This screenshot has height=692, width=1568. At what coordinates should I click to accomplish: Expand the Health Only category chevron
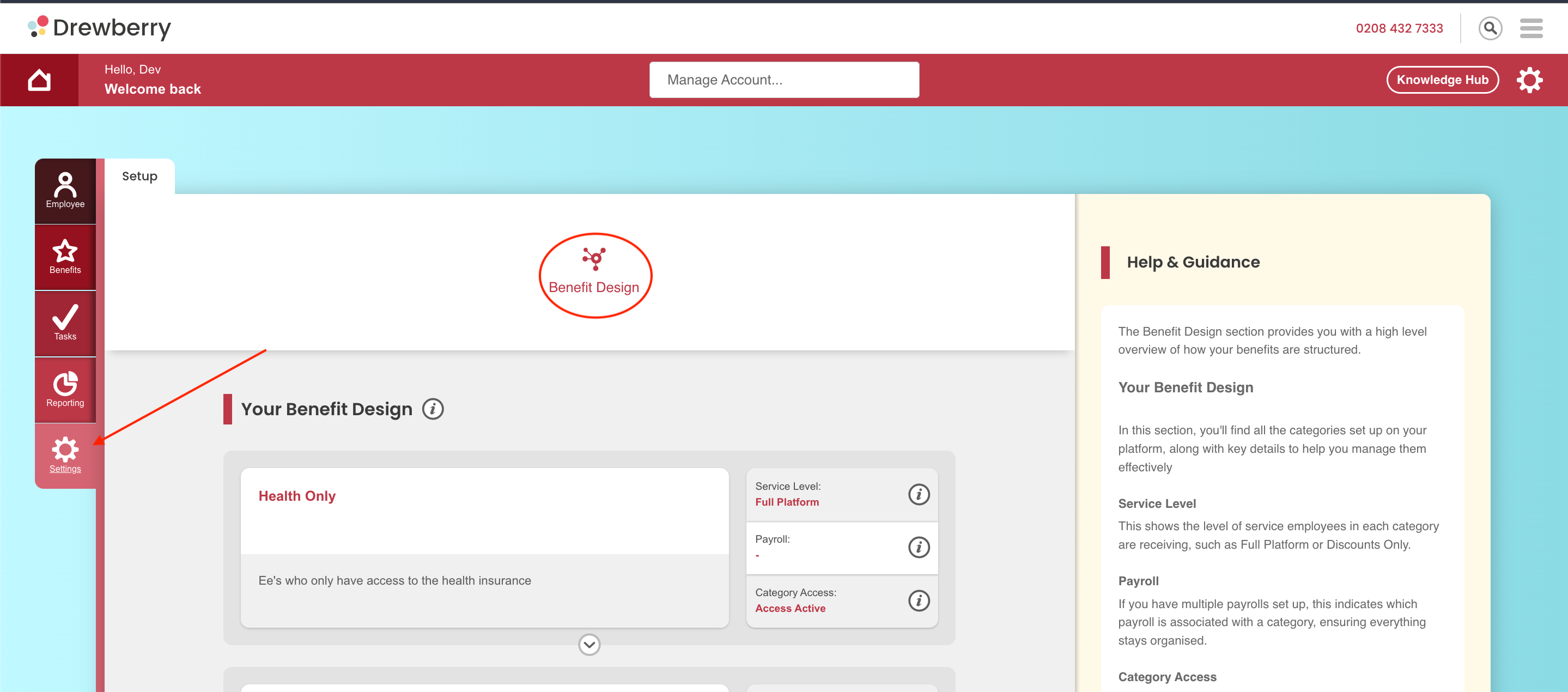pyautogui.click(x=588, y=644)
